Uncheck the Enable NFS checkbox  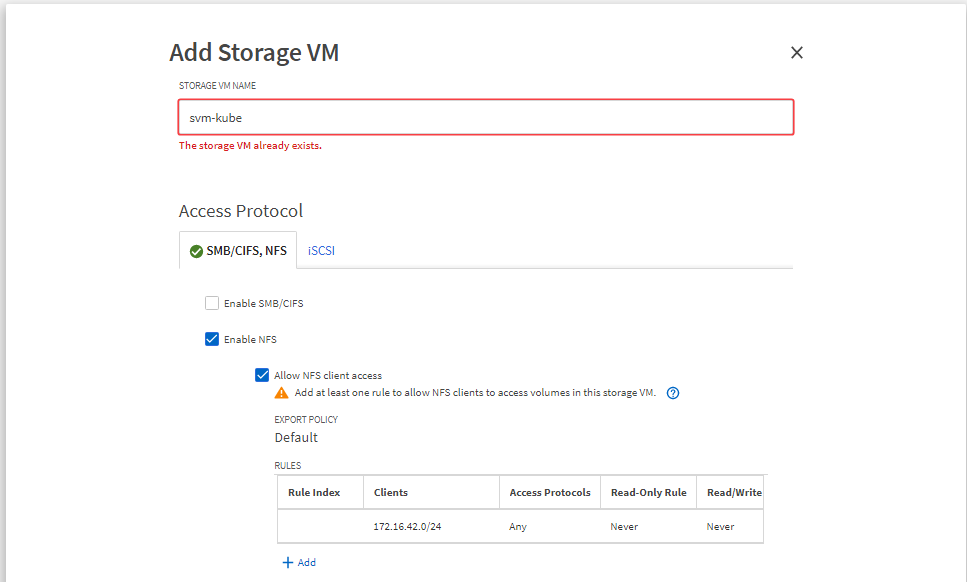click(x=212, y=339)
